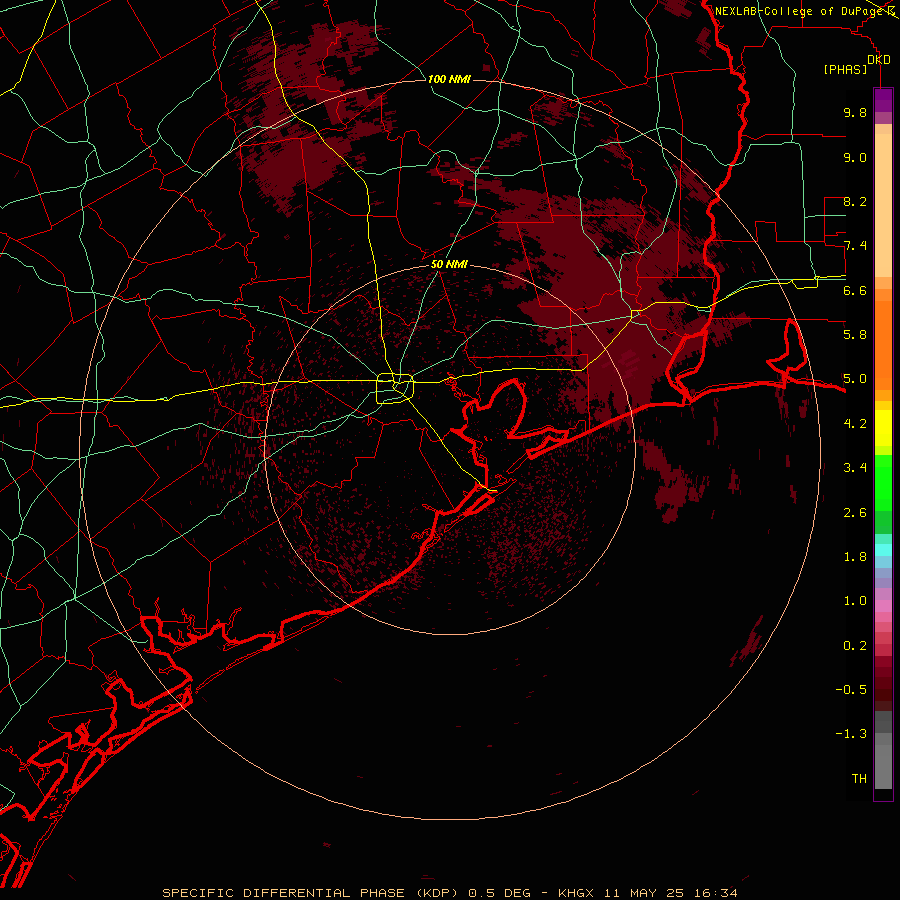
Task: Pick the large peach band of the color scale
Action: [883, 205]
